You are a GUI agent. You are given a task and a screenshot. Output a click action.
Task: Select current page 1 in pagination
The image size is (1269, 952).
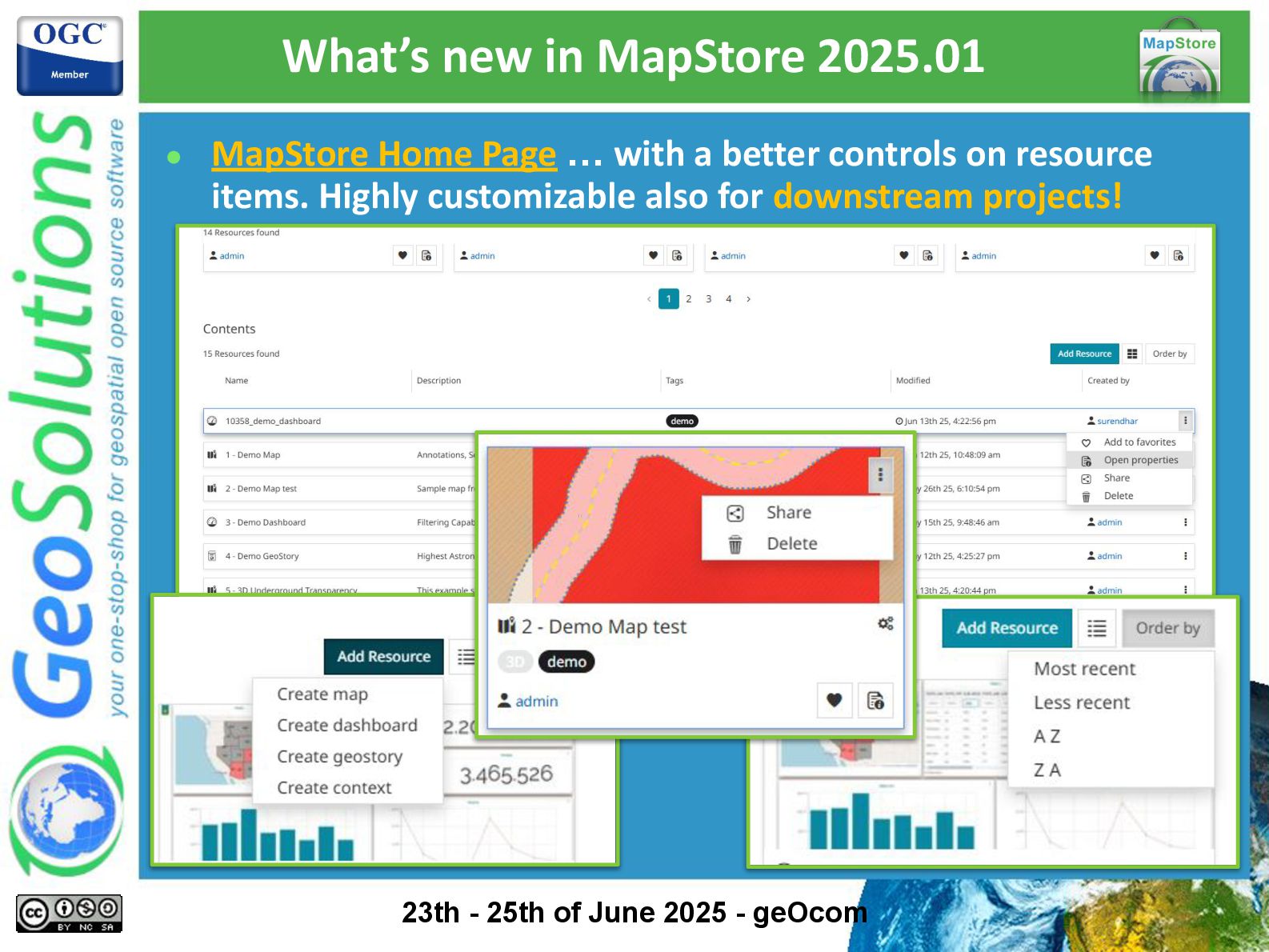pos(669,298)
